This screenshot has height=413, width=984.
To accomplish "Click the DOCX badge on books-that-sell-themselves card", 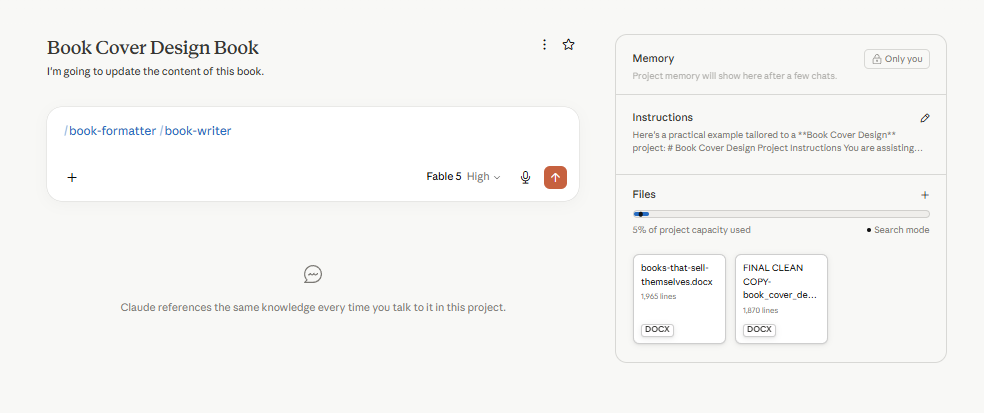I will tap(657, 330).
